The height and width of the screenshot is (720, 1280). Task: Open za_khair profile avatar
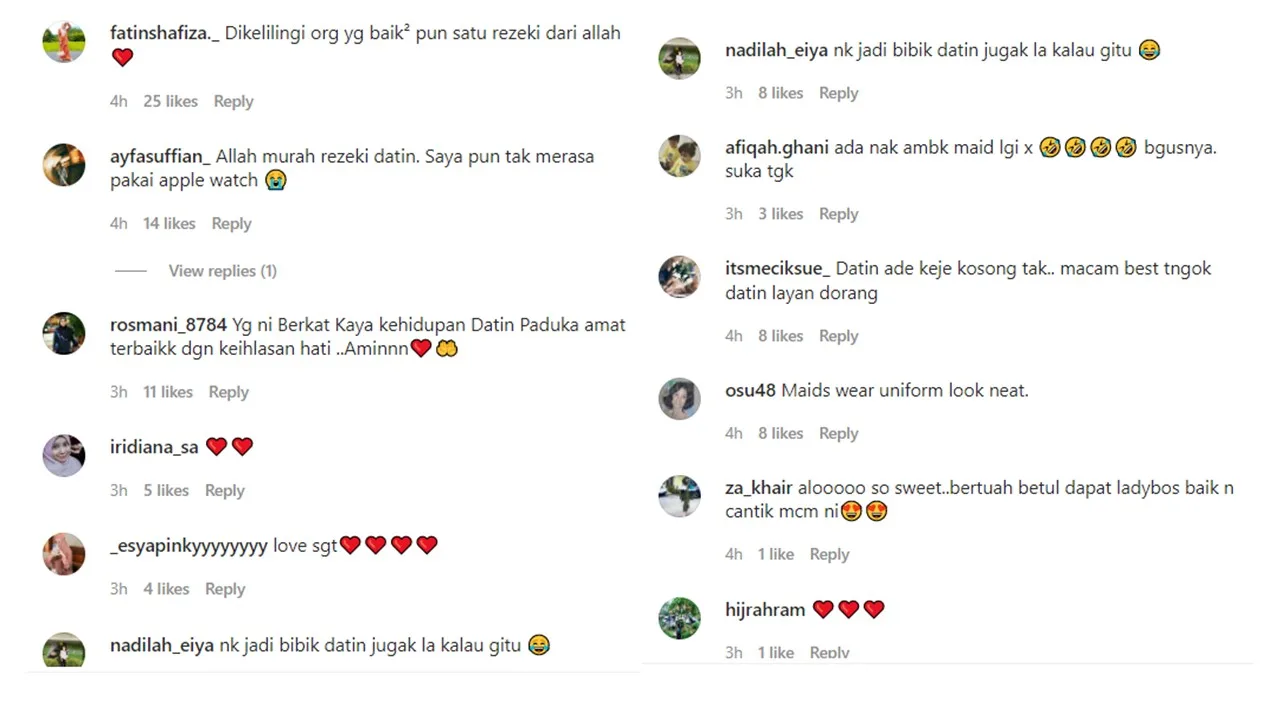tap(679, 496)
